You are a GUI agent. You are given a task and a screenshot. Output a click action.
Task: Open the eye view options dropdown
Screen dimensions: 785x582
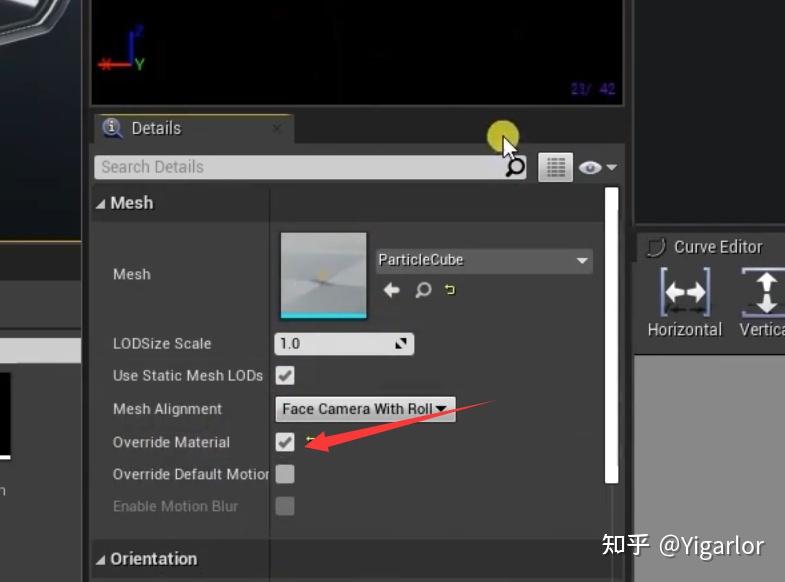click(597, 167)
